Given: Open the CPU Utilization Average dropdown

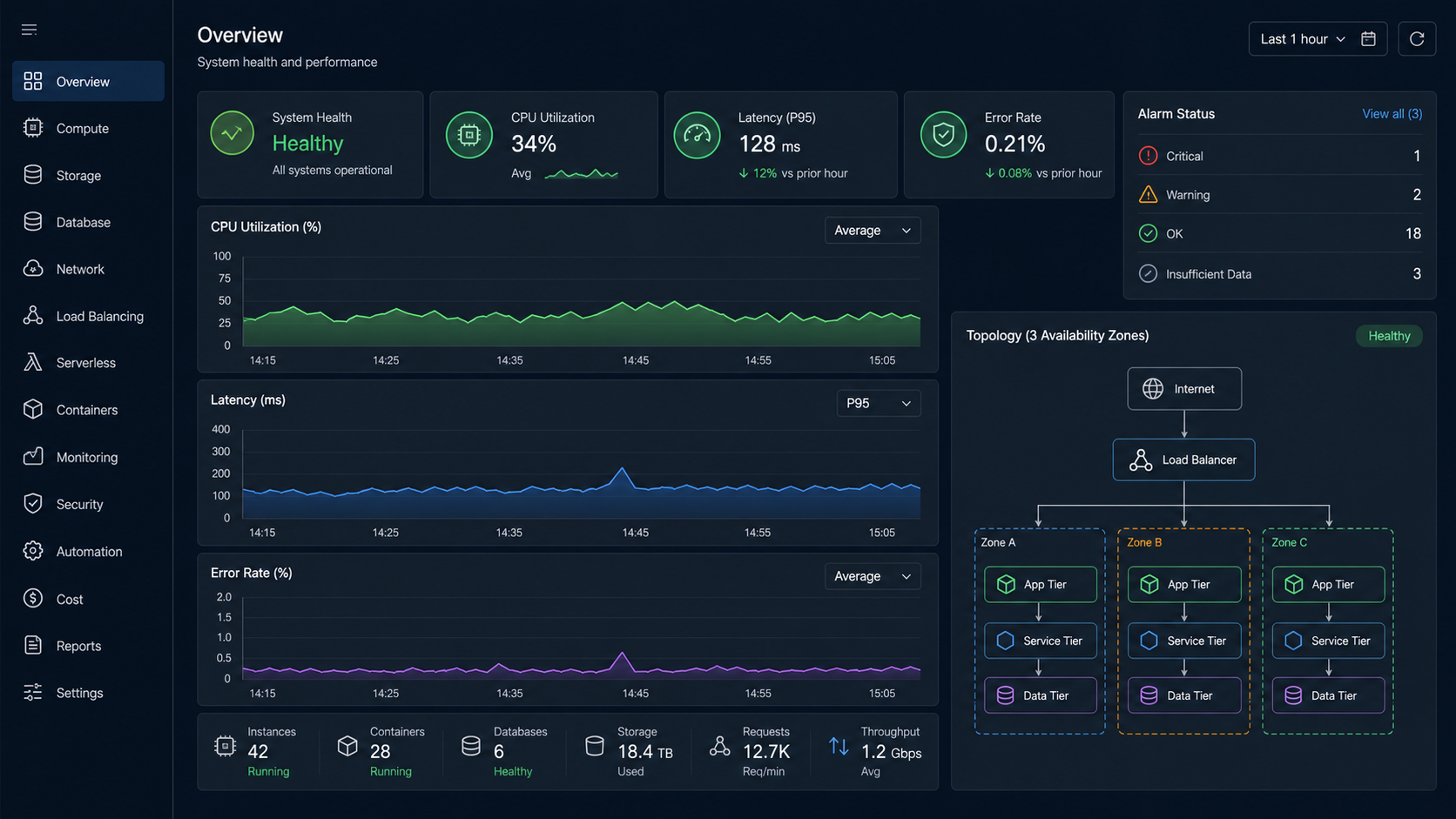Looking at the screenshot, I should [x=873, y=230].
